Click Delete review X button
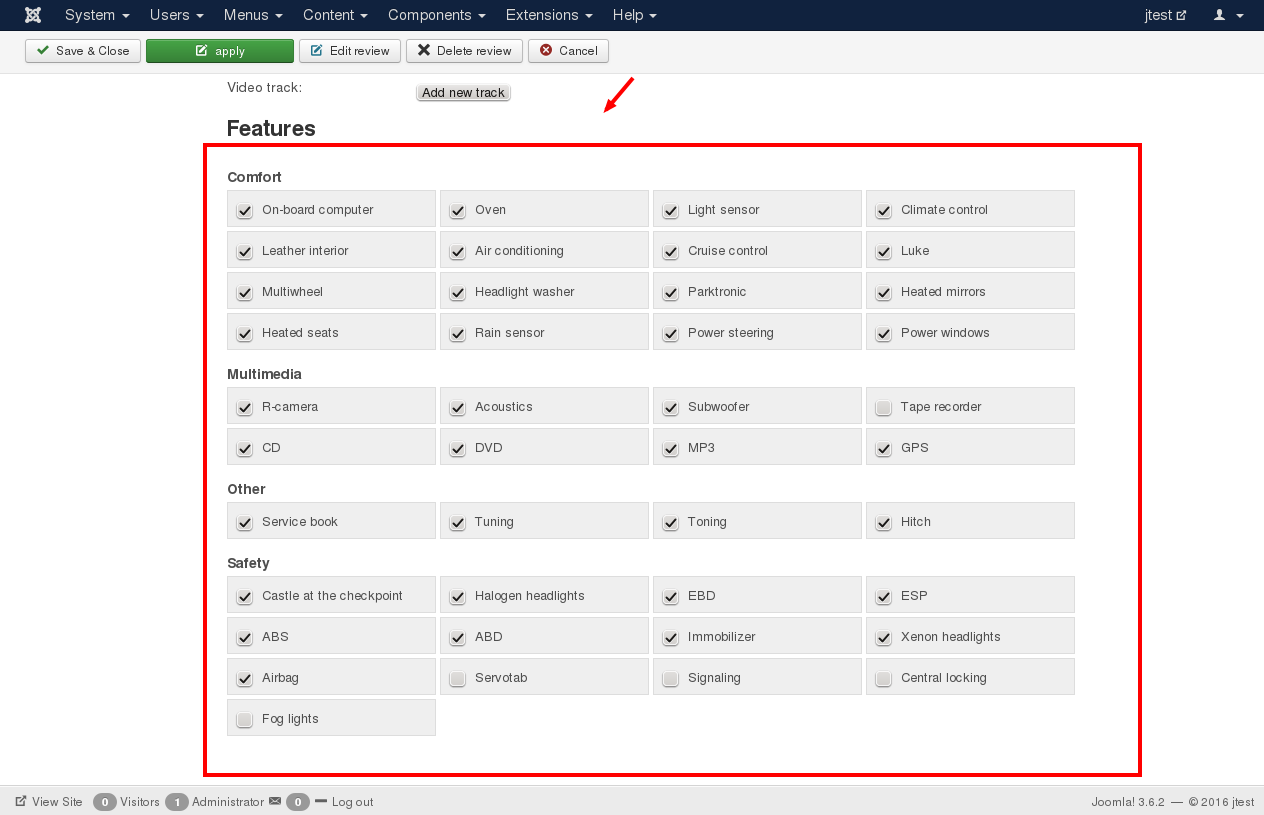This screenshot has height=815, width=1264. (464, 51)
